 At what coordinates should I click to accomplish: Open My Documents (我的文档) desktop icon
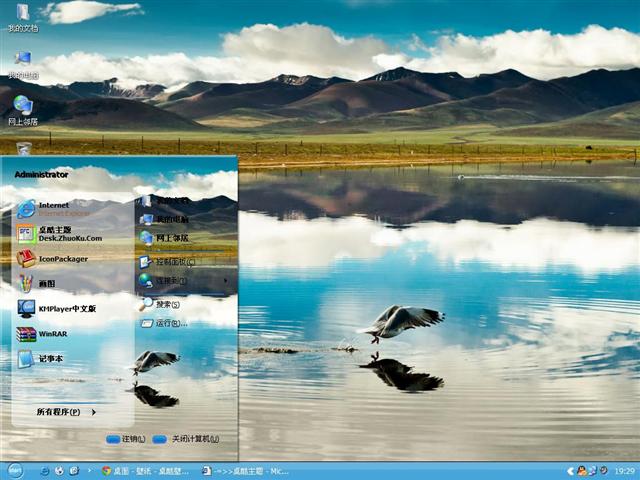(23, 18)
